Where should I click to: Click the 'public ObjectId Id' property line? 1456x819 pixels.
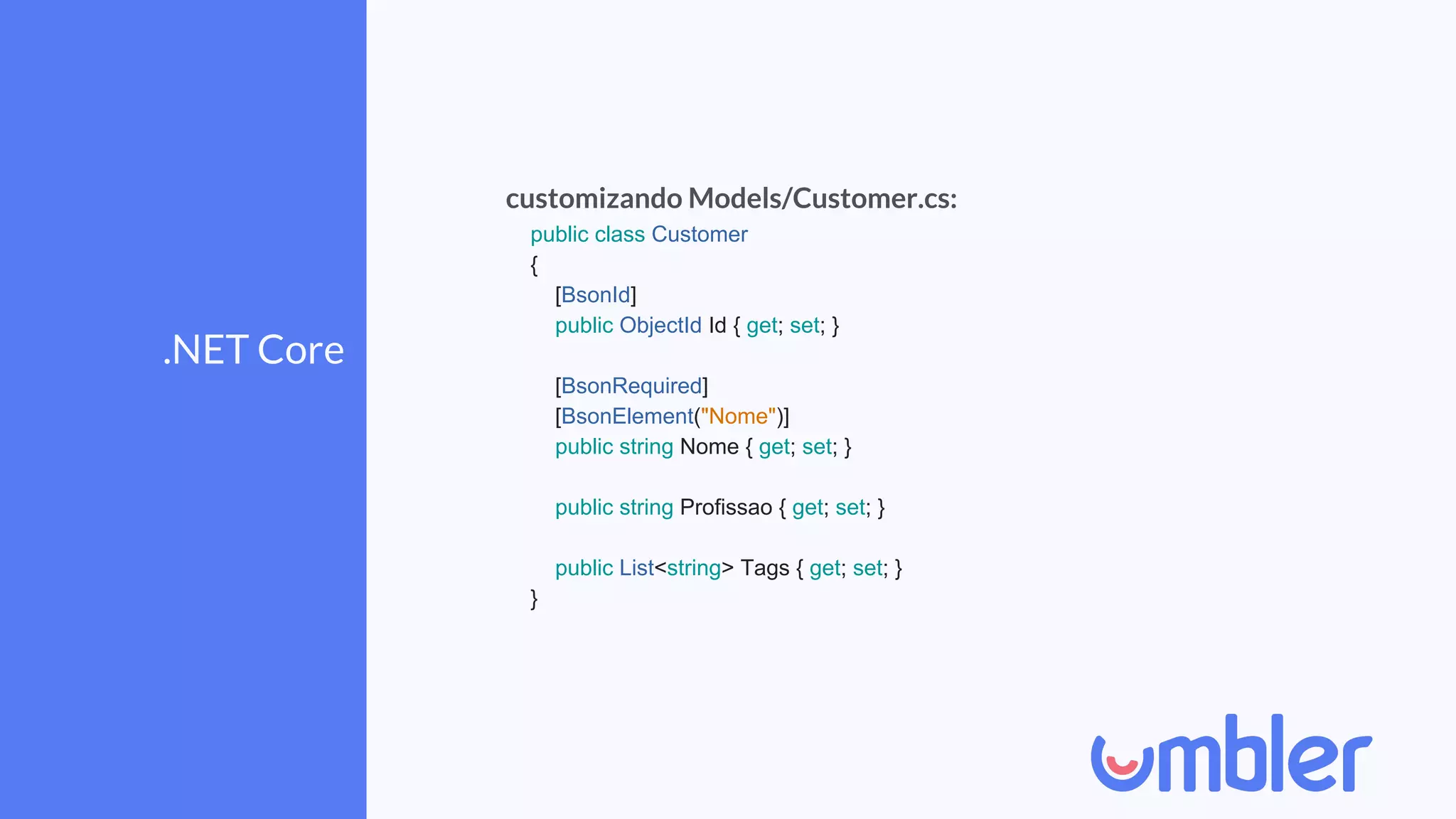[697, 326]
